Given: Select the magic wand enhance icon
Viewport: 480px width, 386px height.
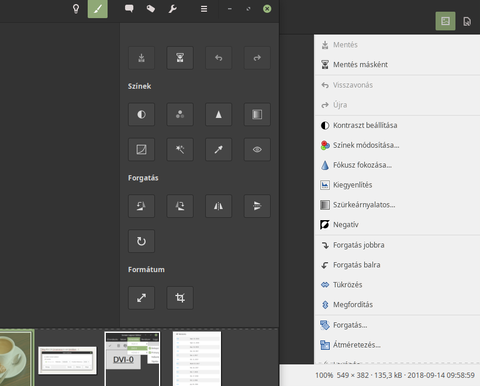Looking at the screenshot, I should (x=180, y=150).
